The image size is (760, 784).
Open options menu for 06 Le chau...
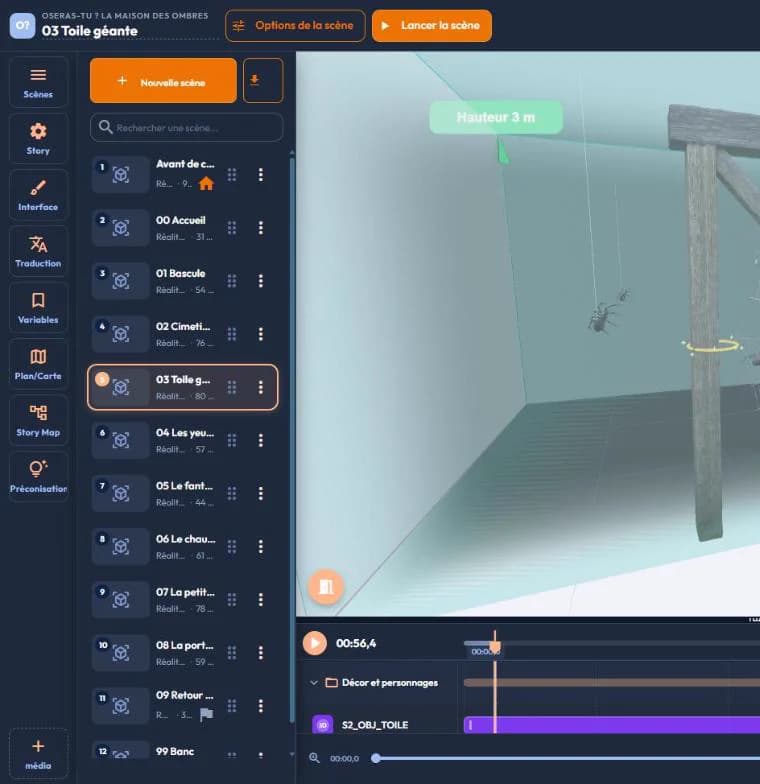click(x=260, y=546)
